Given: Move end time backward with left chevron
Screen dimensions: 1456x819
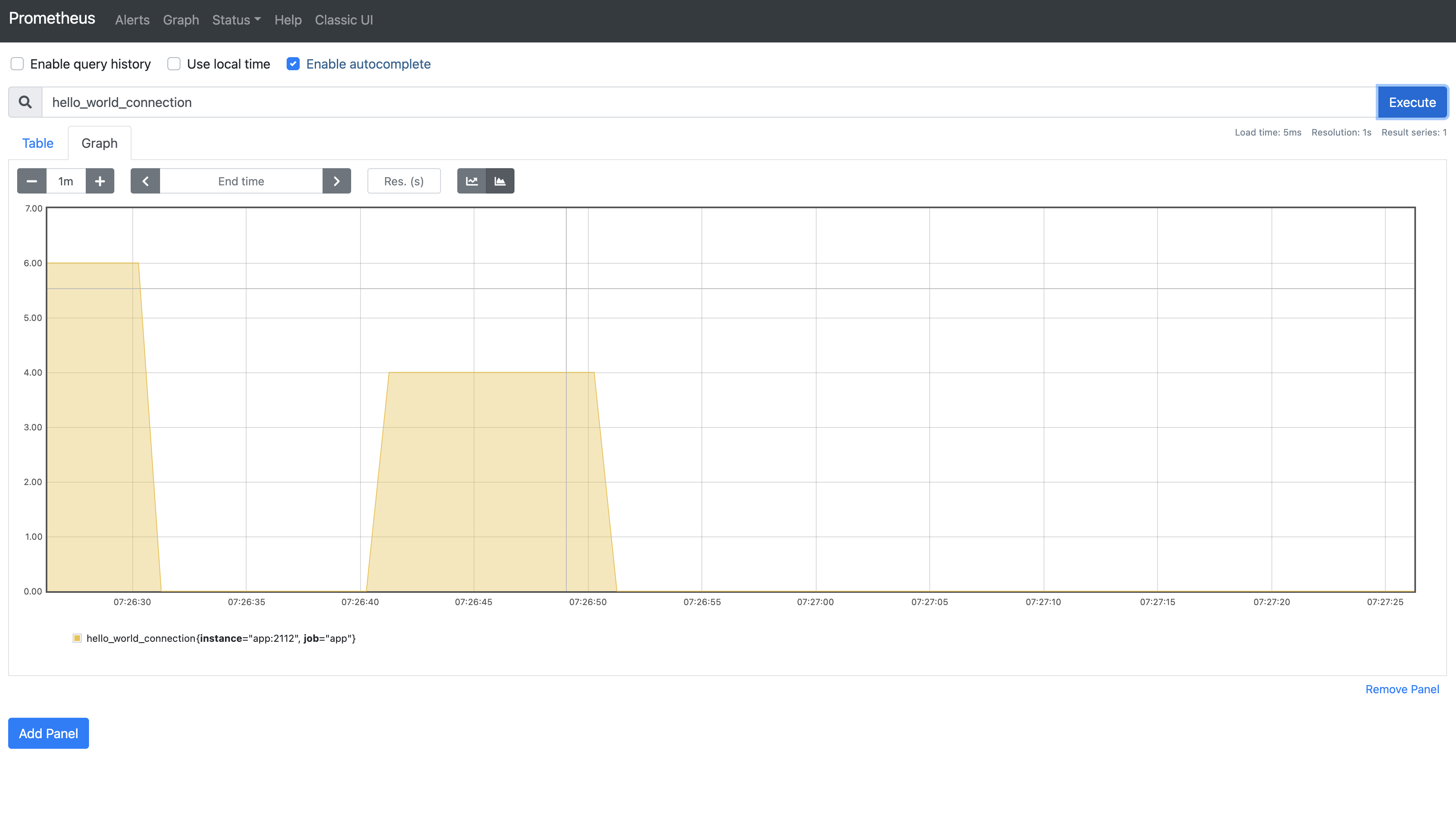Looking at the screenshot, I should tap(145, 181).
